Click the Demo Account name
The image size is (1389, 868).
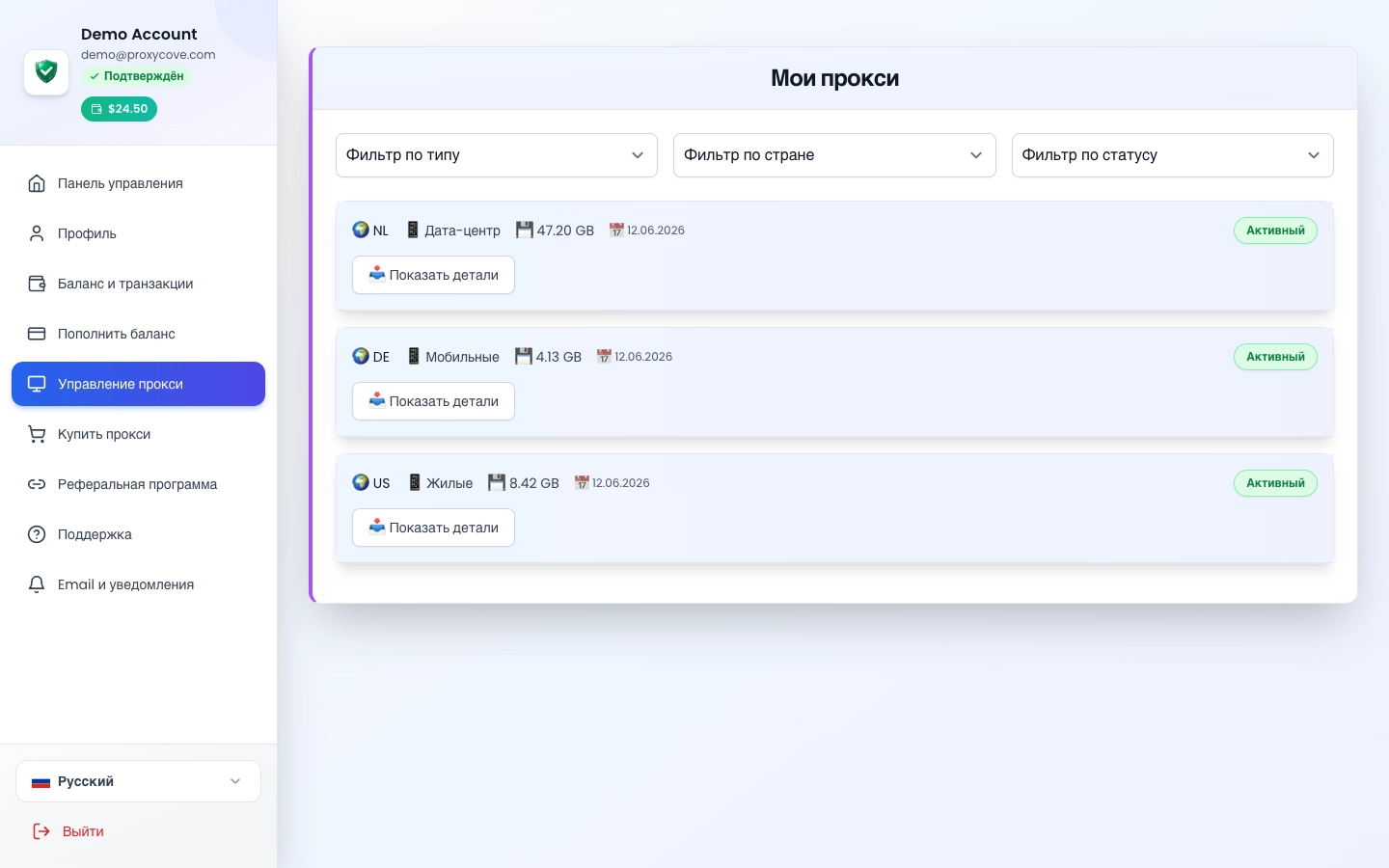pyautogui.click(x=139, y=34)
